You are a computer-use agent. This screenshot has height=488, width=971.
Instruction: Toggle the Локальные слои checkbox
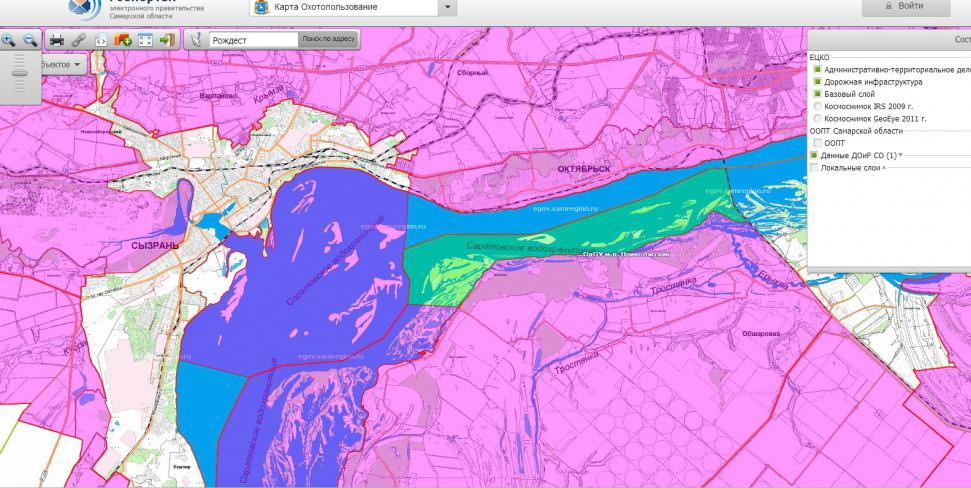click(814, 168)
